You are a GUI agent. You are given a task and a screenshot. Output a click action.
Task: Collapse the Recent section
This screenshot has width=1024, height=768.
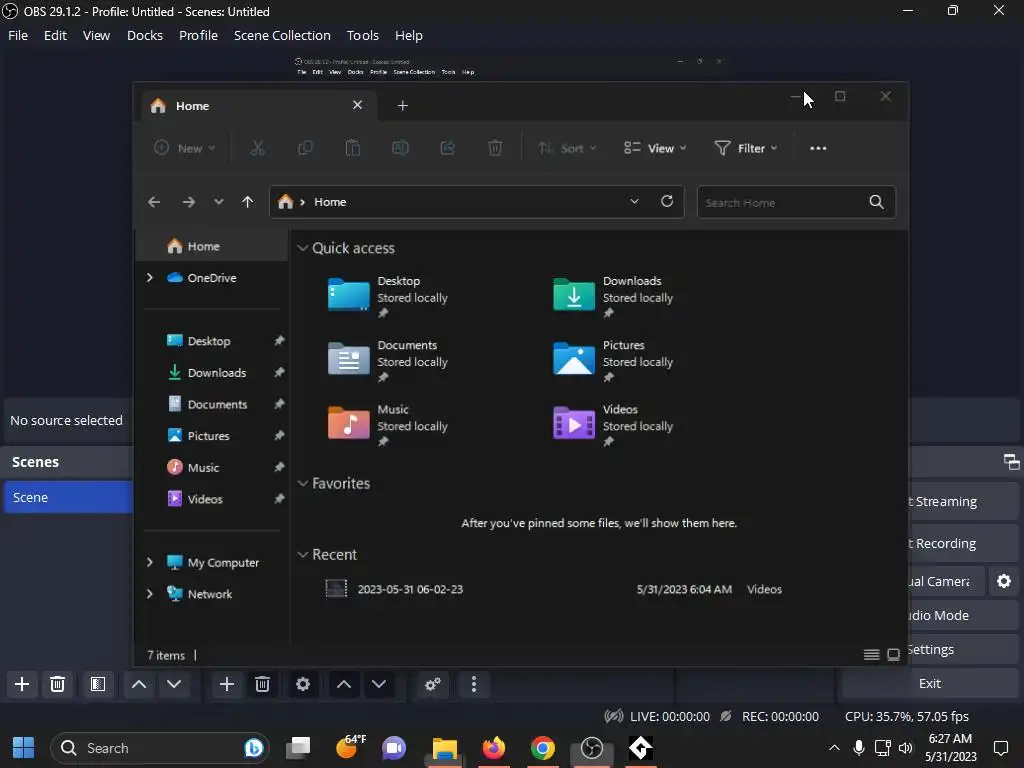point(302,554)
